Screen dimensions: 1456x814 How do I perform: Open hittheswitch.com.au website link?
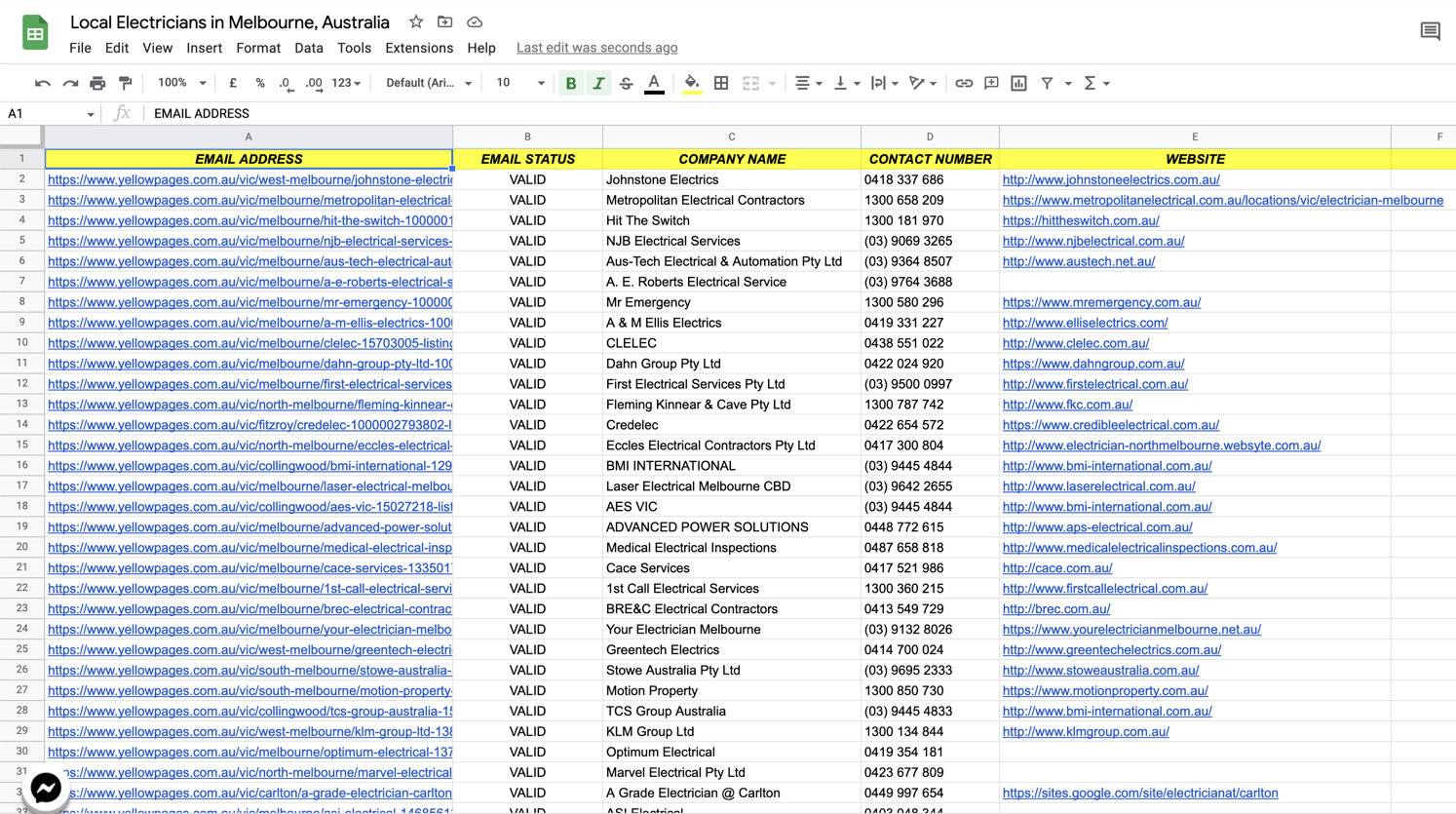1081,220
